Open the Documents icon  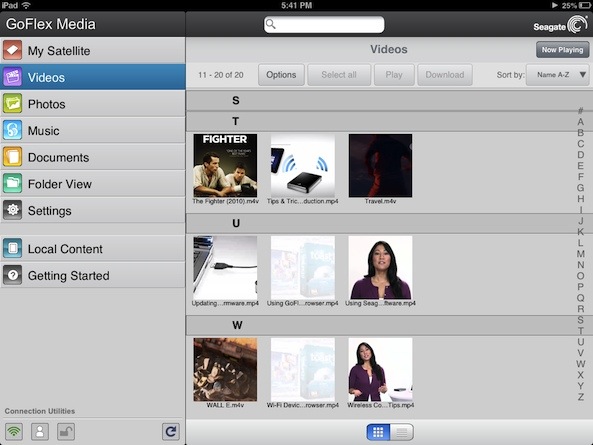[12, 157]
